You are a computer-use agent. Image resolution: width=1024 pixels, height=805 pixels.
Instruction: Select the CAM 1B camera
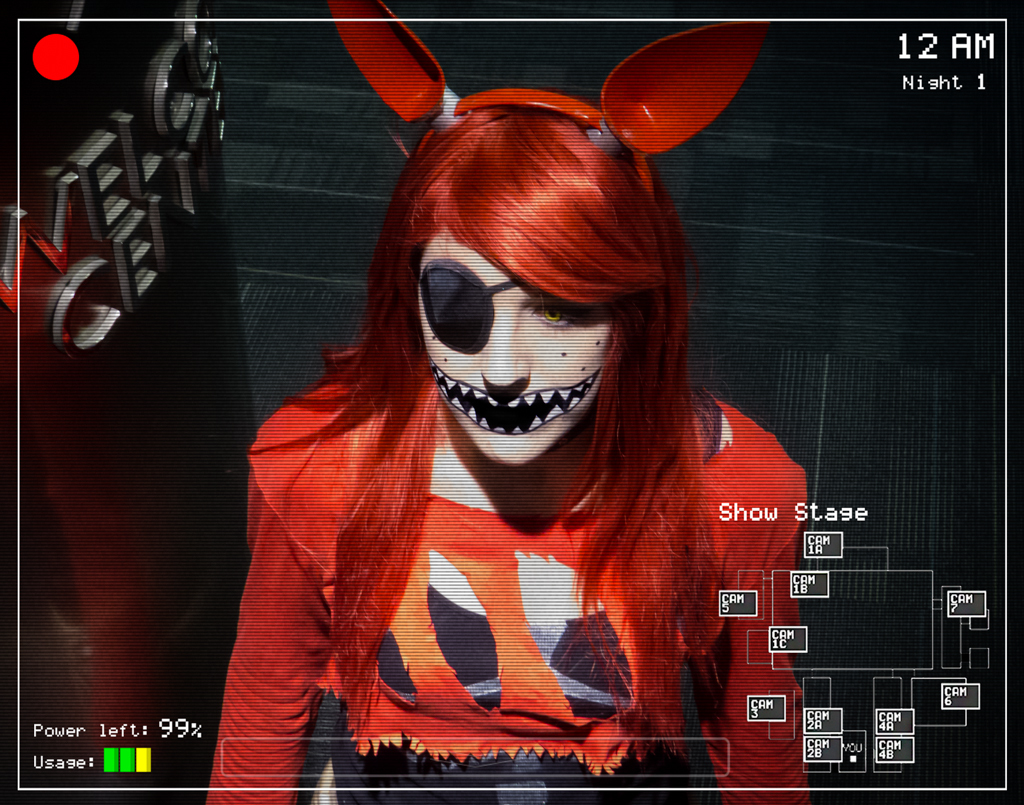click(809, 584)
